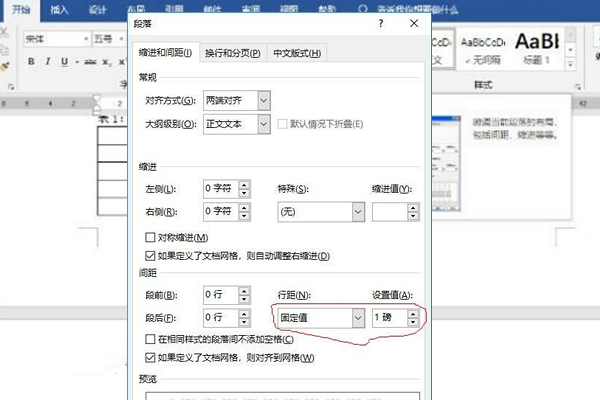600x400 pixels.
Task: Apply subscript formatting in the ribbon
Action: click(106, 62)
